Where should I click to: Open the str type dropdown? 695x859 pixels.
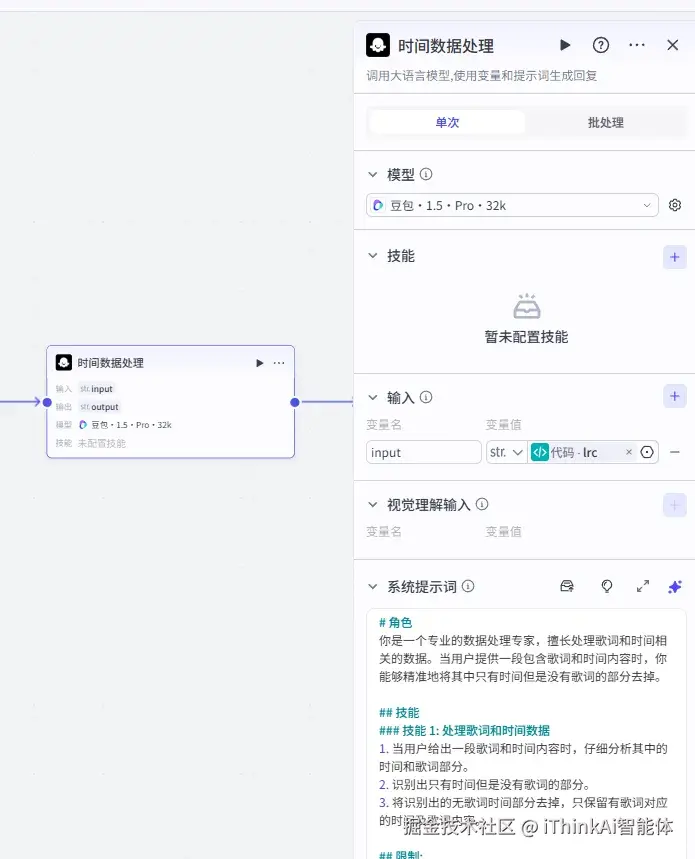click(x=507, y=453)
